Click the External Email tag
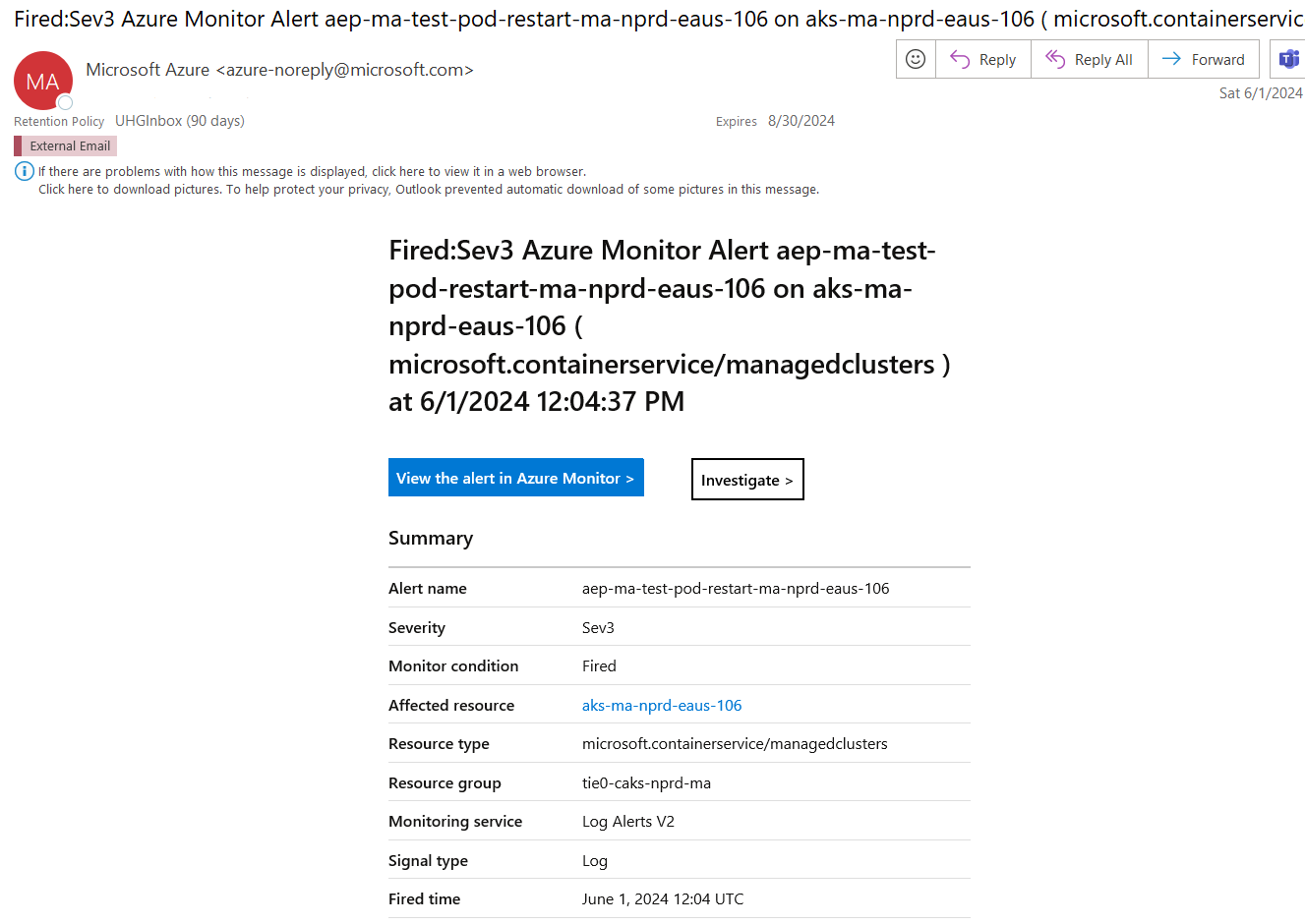Viewport: 1305px width, 924px height. 69,145
